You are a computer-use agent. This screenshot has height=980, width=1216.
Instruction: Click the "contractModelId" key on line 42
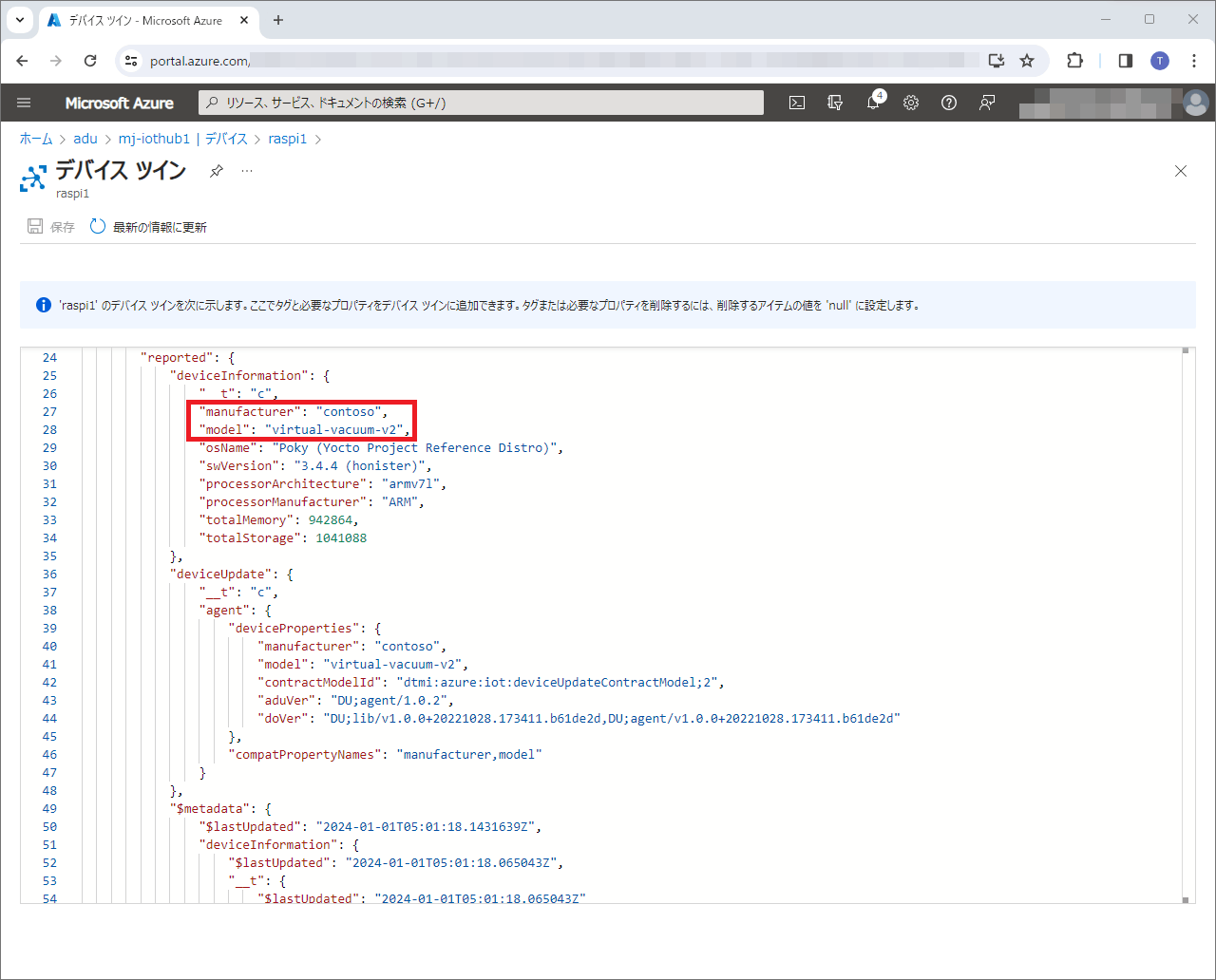click(x=319, y=683)
